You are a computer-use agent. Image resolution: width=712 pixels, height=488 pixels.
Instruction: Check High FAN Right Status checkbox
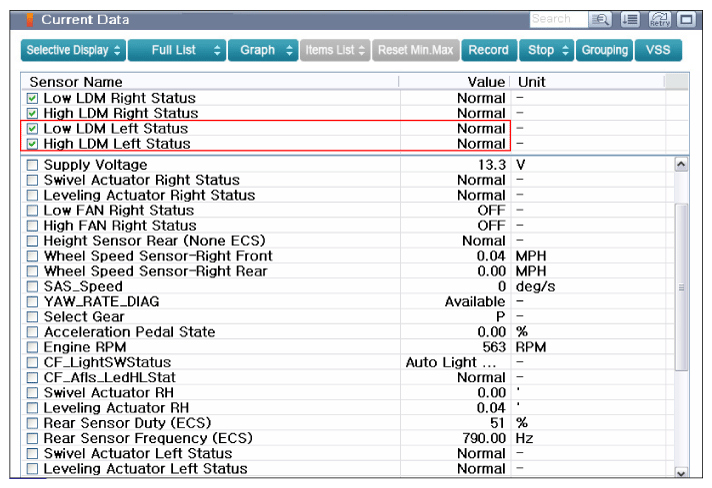[32, 226]
